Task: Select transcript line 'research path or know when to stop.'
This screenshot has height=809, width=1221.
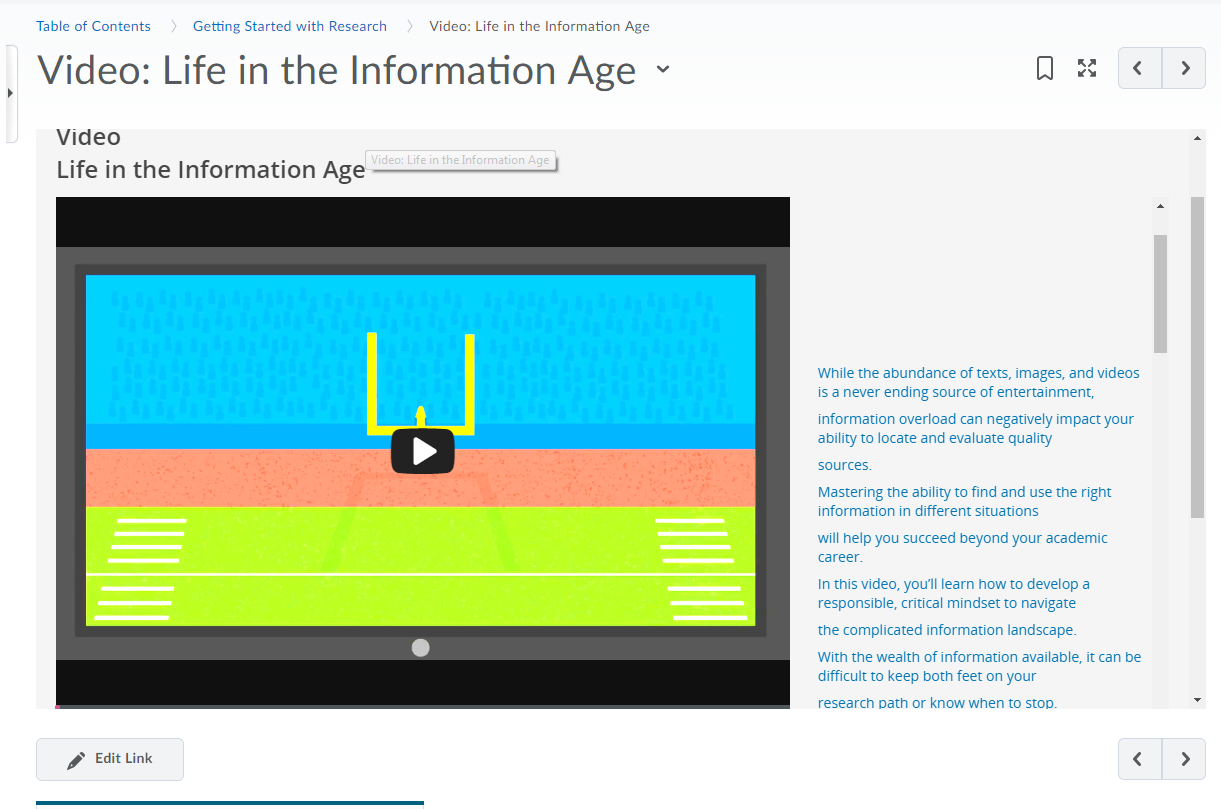Action: tap(937, 703)
